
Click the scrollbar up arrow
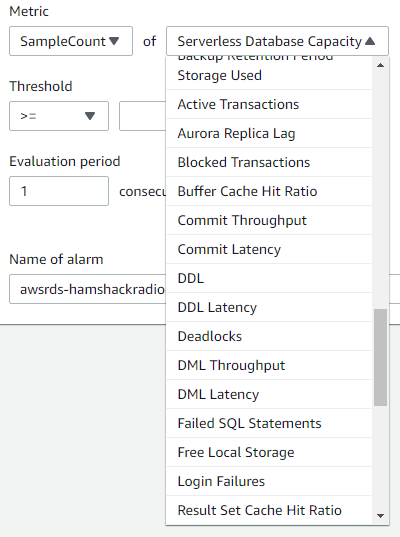[380, 65]
